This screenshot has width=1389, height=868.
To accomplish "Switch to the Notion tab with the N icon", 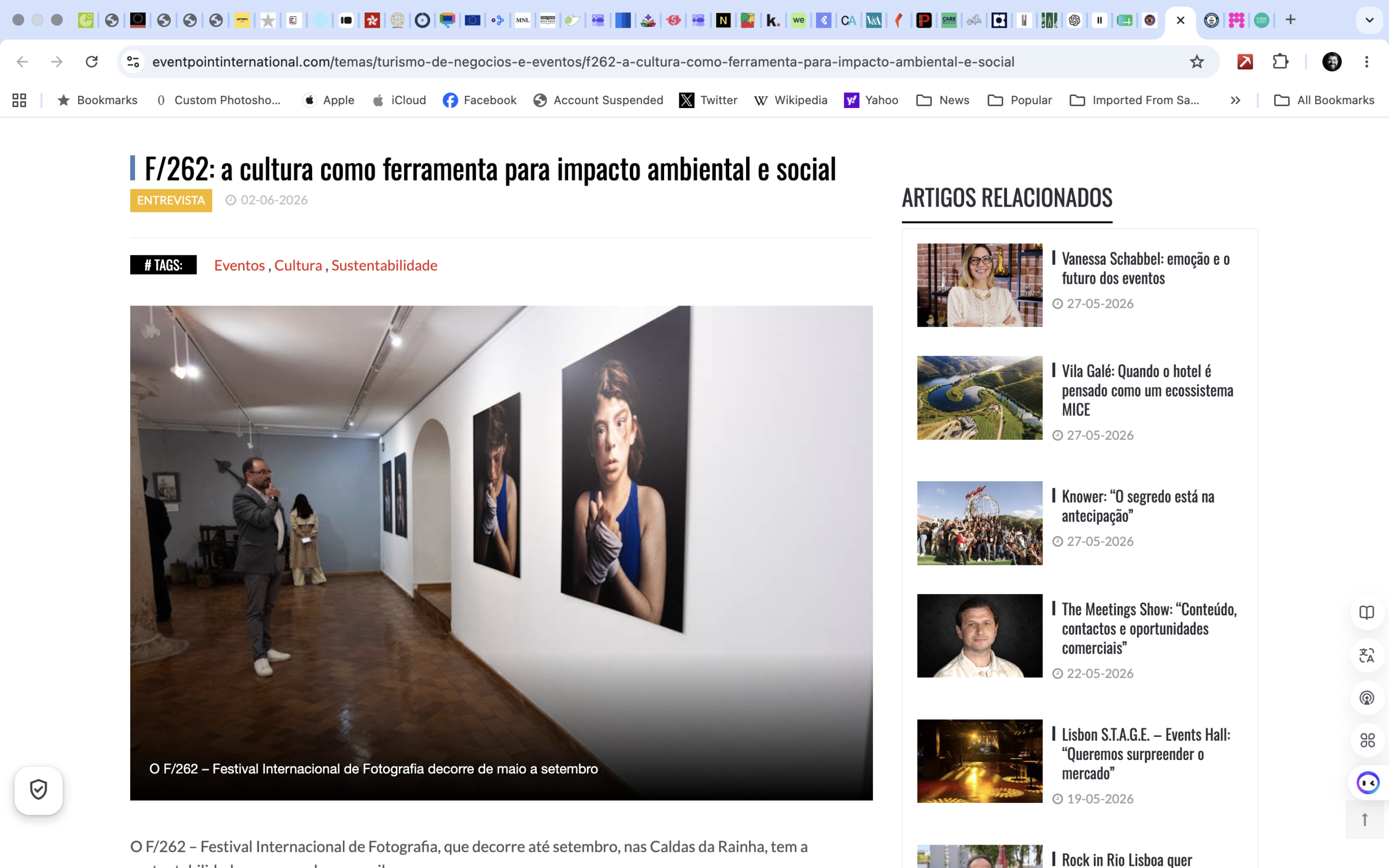I will (723, 21).
